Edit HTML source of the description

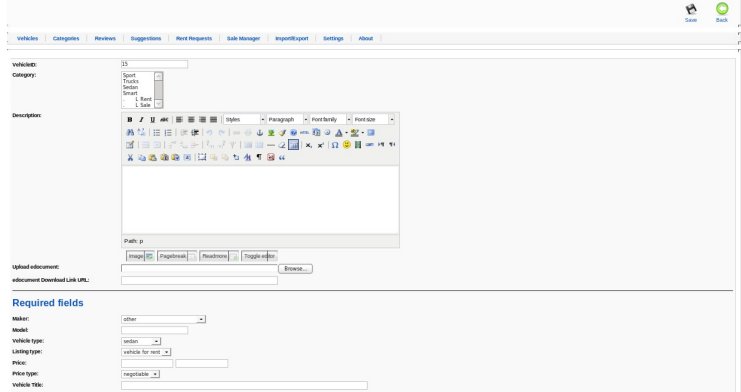click(305, 132)
